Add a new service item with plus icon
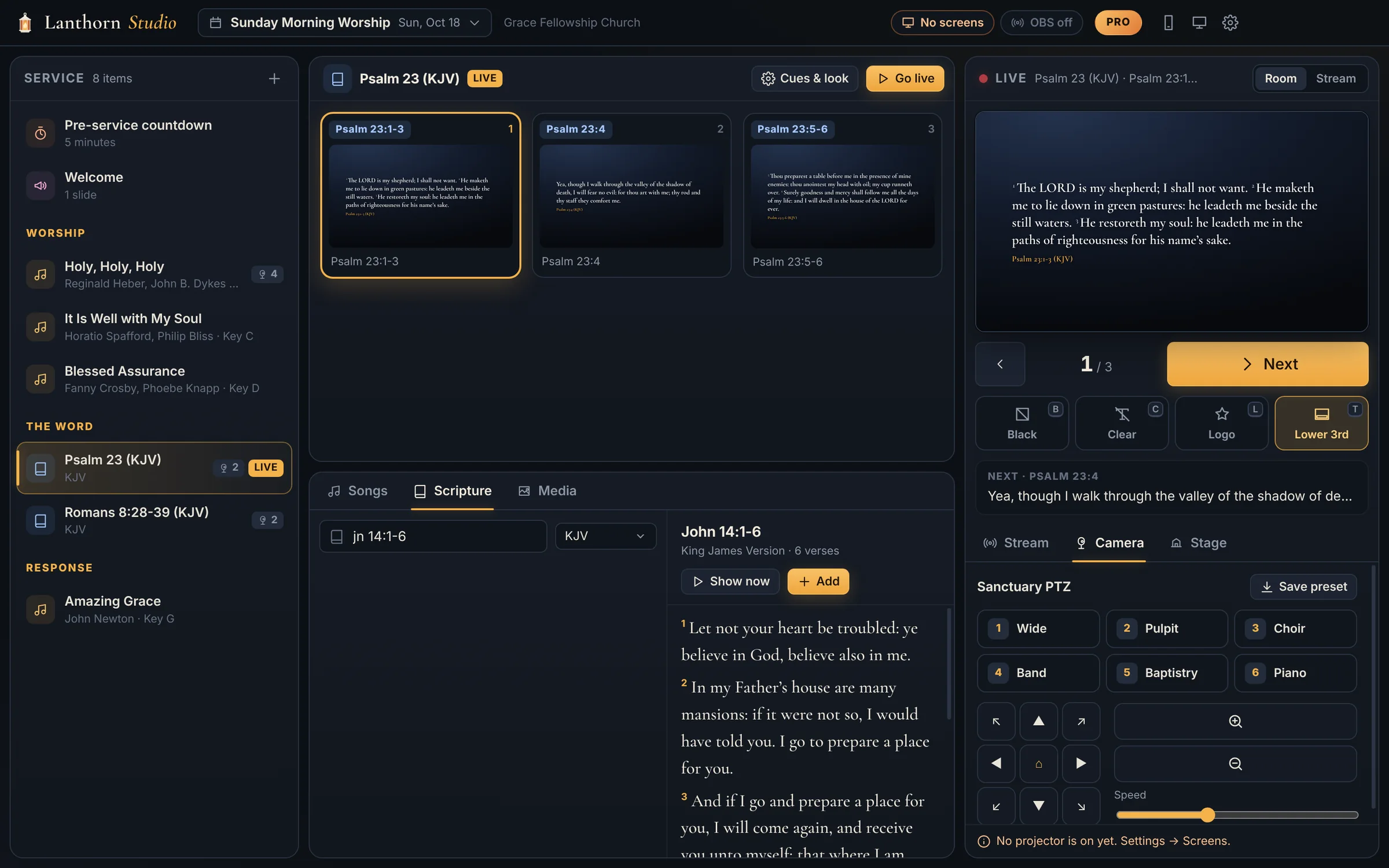Image resolution: width=1389 pixels, height=868 pixels. [x=274, y=79]
